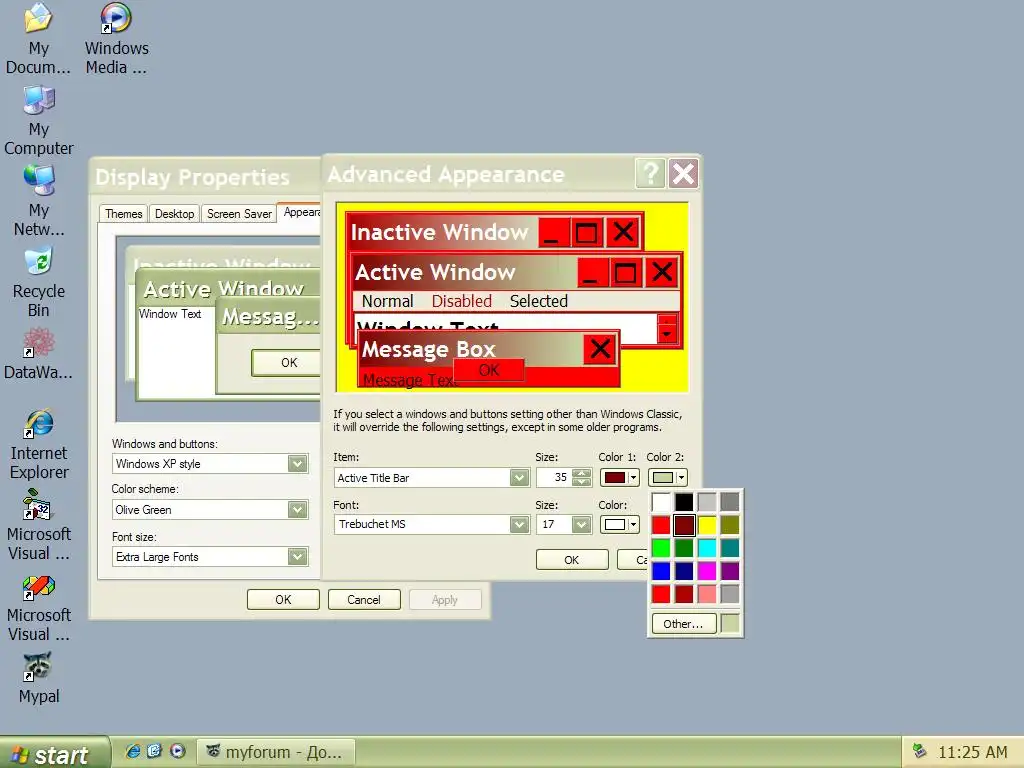Click the Message Text in the preview
Screen dimensions: 1024x768
click(x=409, y=379)
